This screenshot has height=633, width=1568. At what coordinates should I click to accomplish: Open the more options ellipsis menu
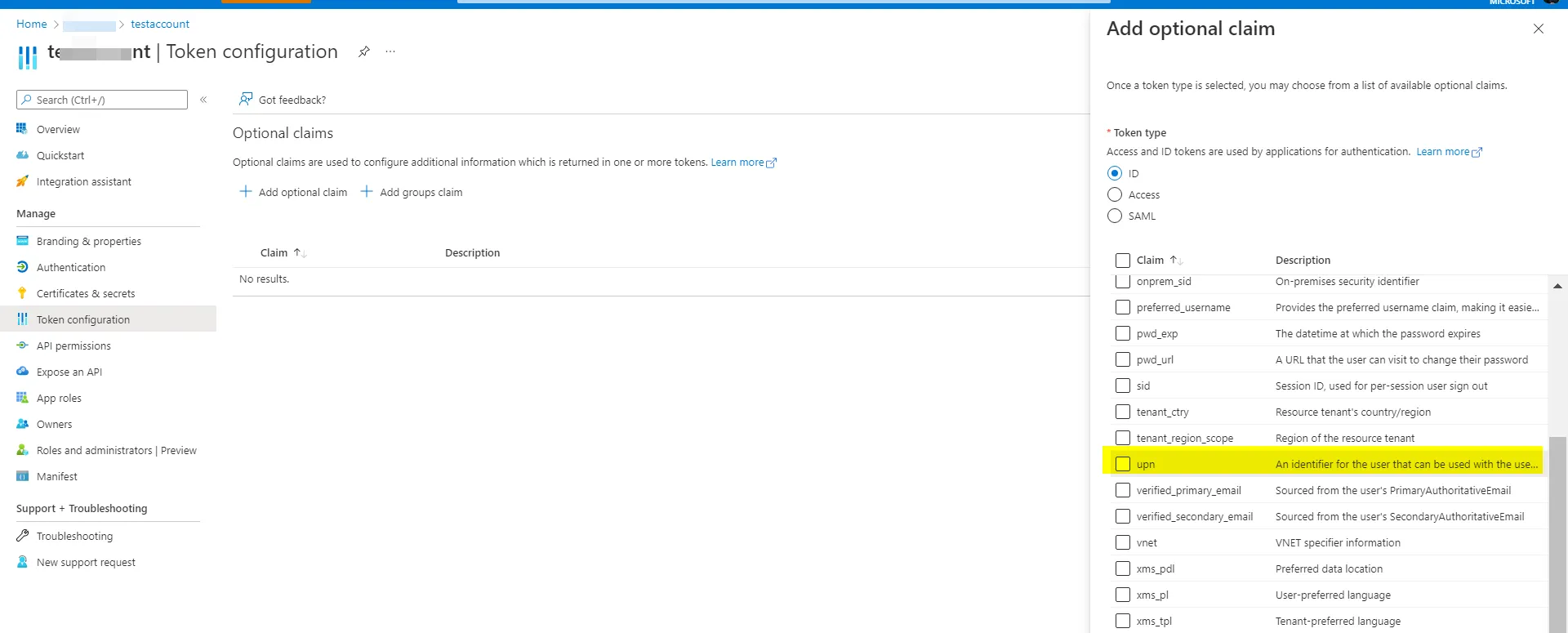390,51
